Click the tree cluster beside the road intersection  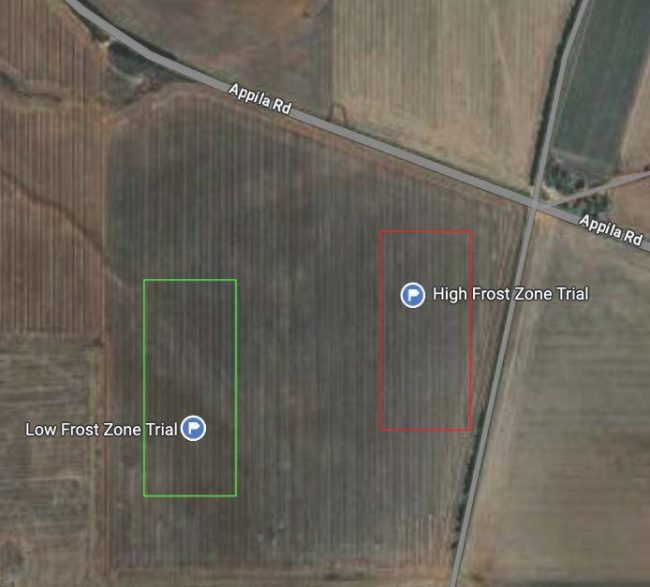click(576, 187)
